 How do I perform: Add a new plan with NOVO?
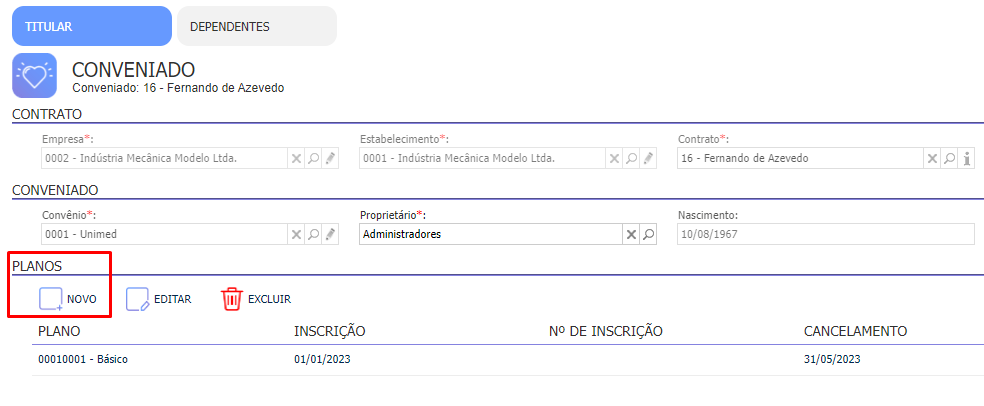[x=67, y=299]
